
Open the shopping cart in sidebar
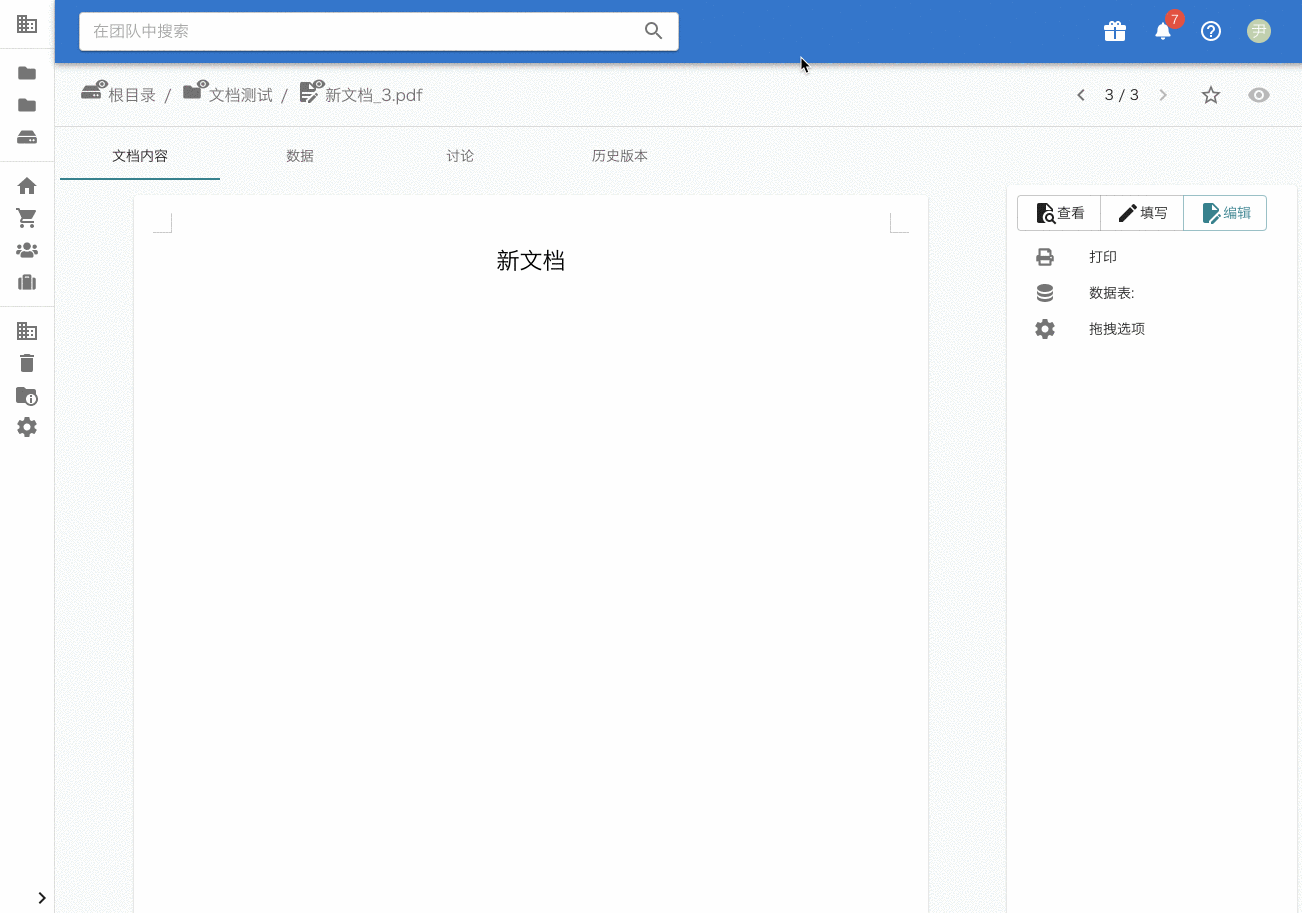pos(27,218)
